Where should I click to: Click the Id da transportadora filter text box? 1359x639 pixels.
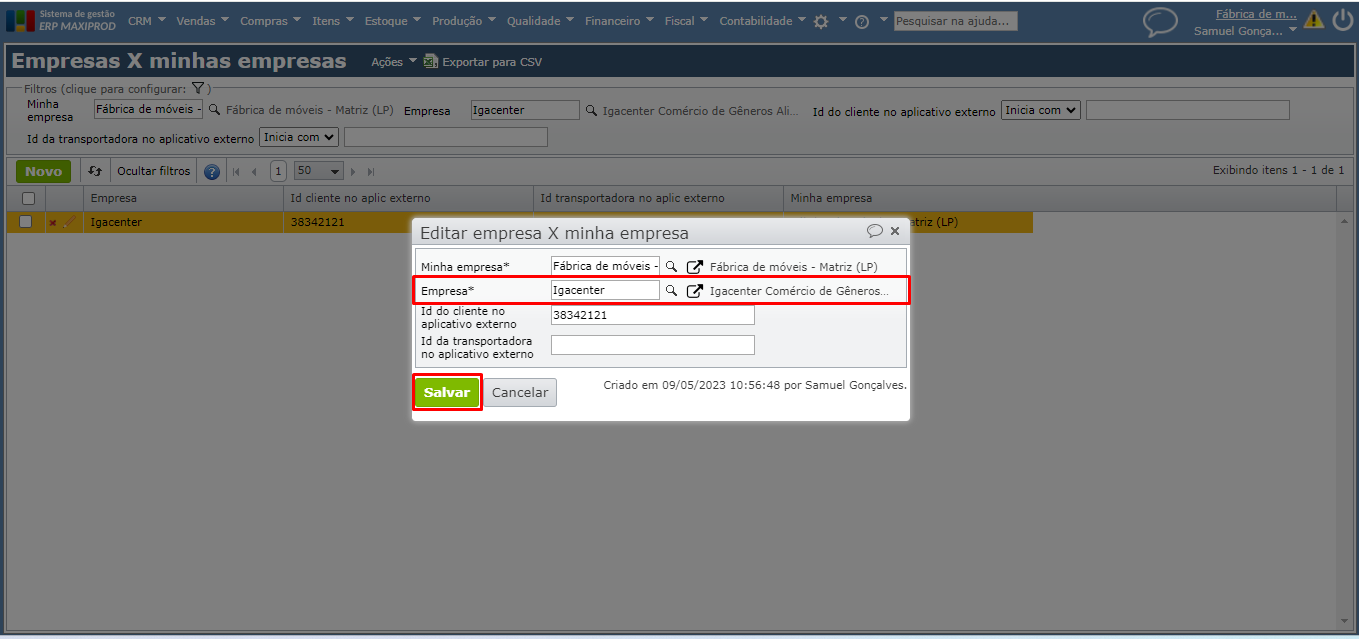(446, 137)
